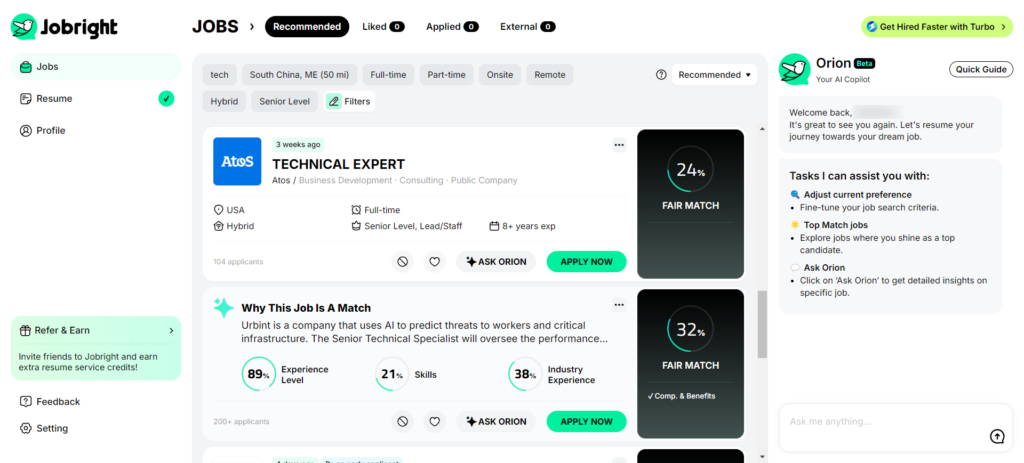Hide the Atos job with the block icon
Viewport: 1024px width, 463px height.
[402, 262]
